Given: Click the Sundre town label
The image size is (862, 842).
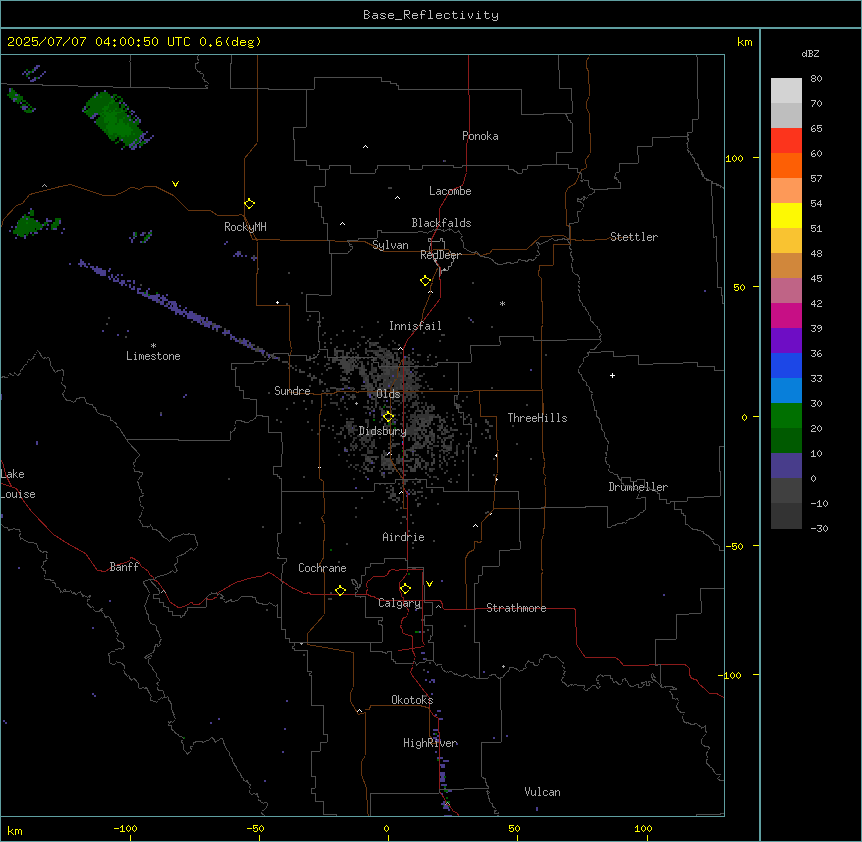Looking at the screenshot, I should point(292,391).
